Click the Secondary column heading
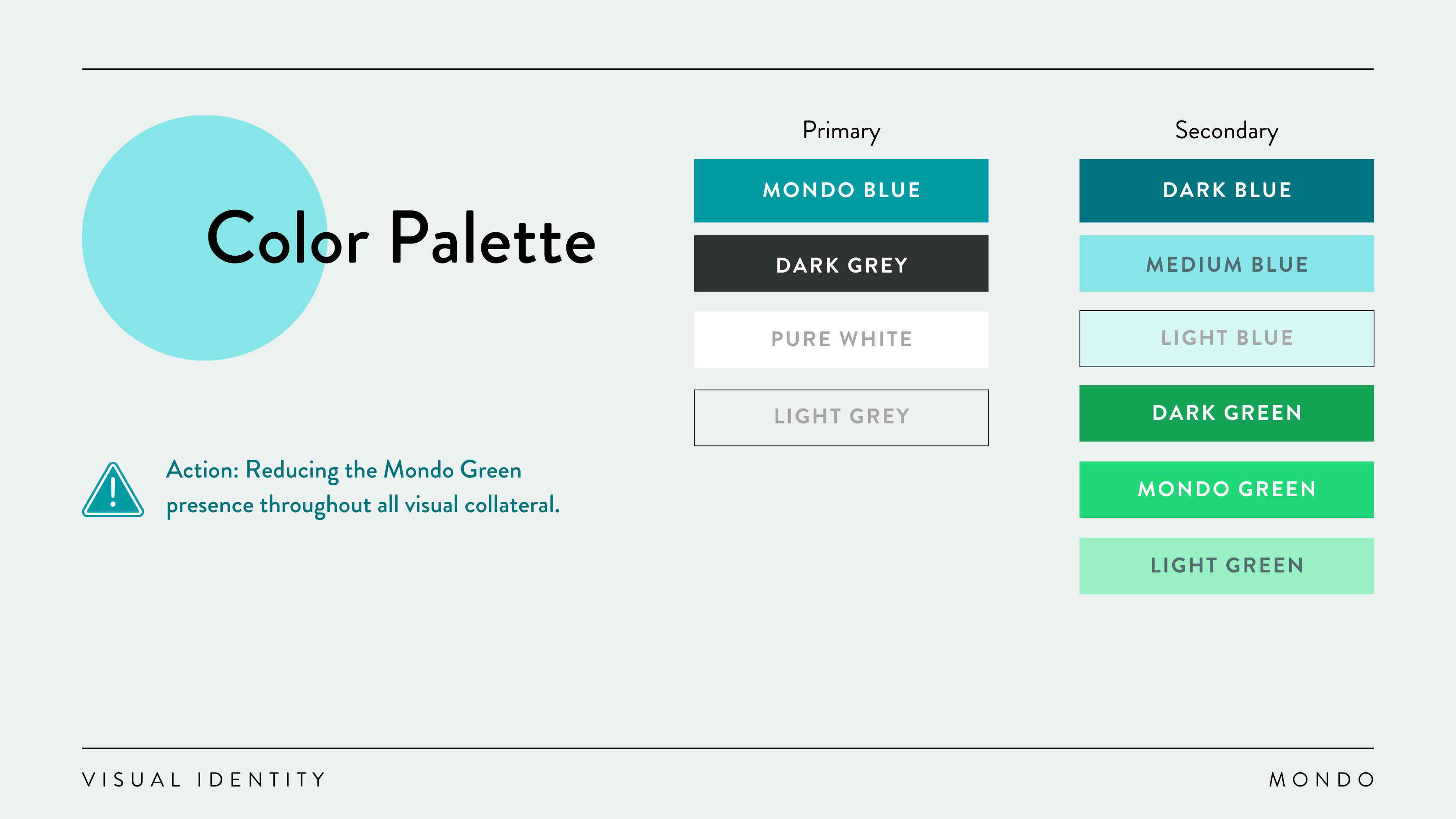The height and width of the screenshot is (819, 1456). tap(1226, 131)
